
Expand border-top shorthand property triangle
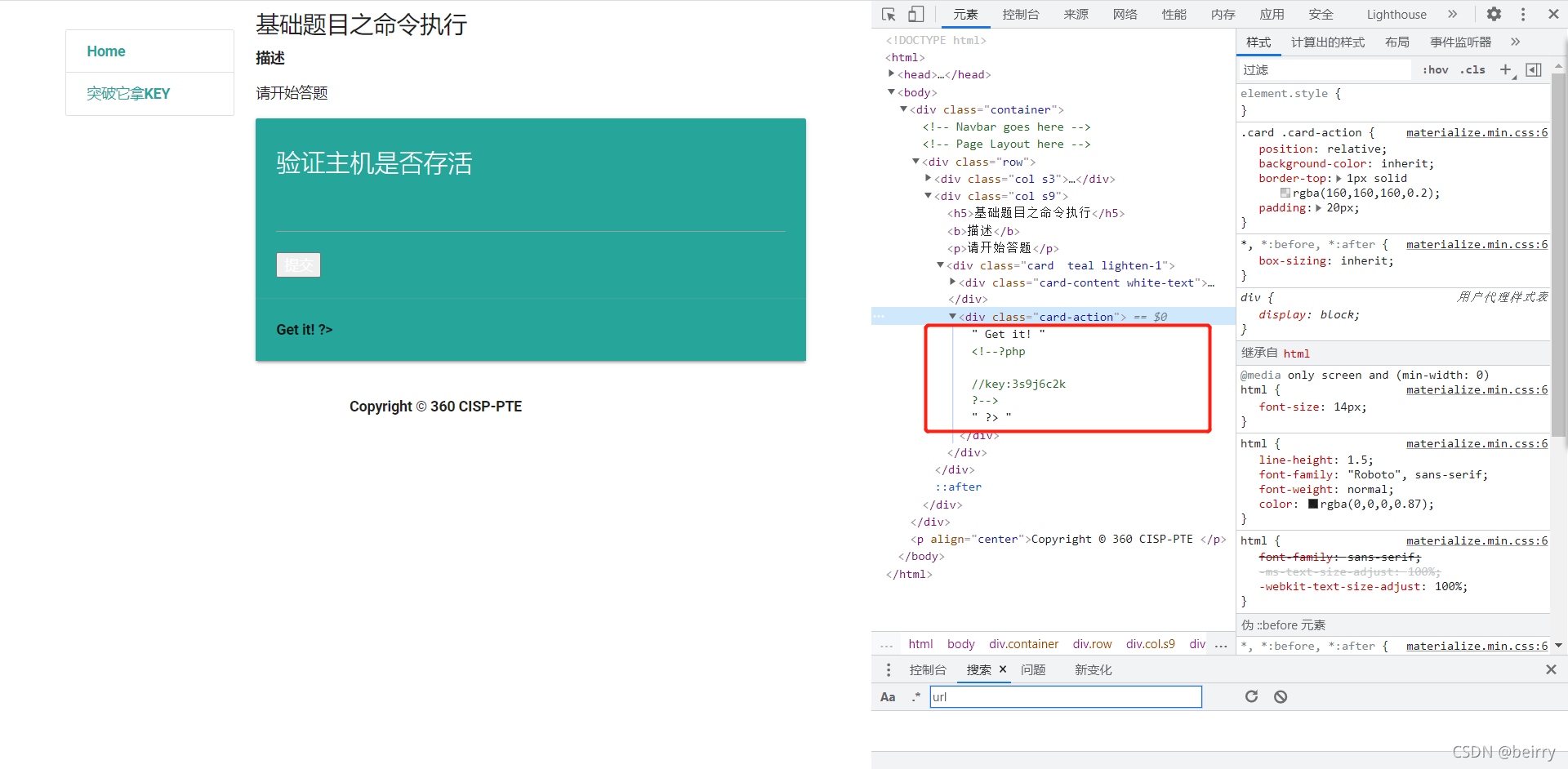coord(1339,178)
